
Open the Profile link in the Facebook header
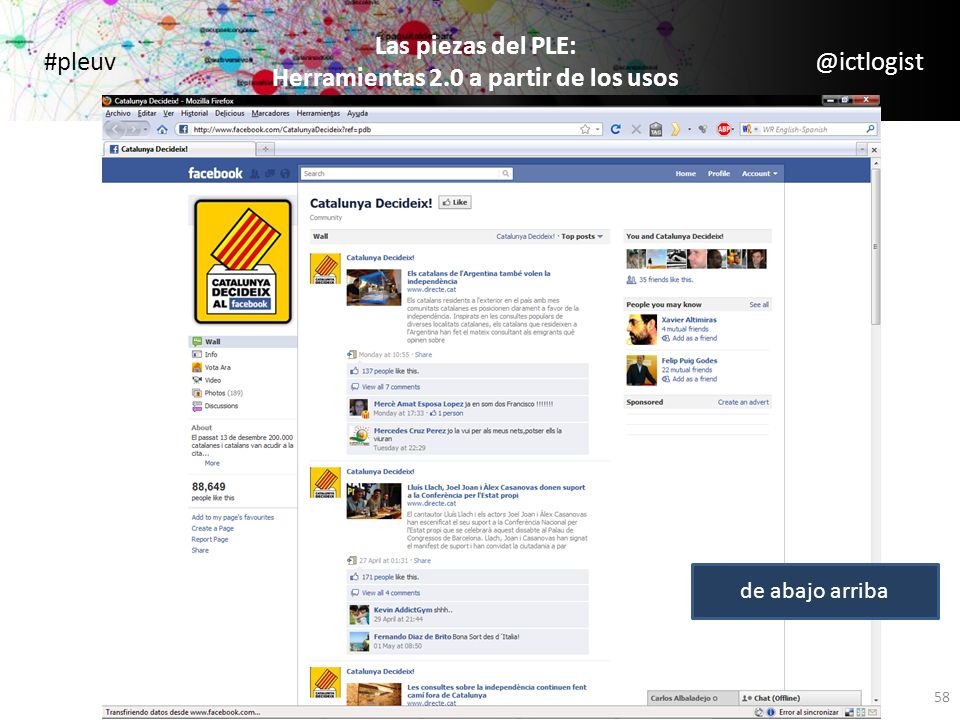pos(719,174)
